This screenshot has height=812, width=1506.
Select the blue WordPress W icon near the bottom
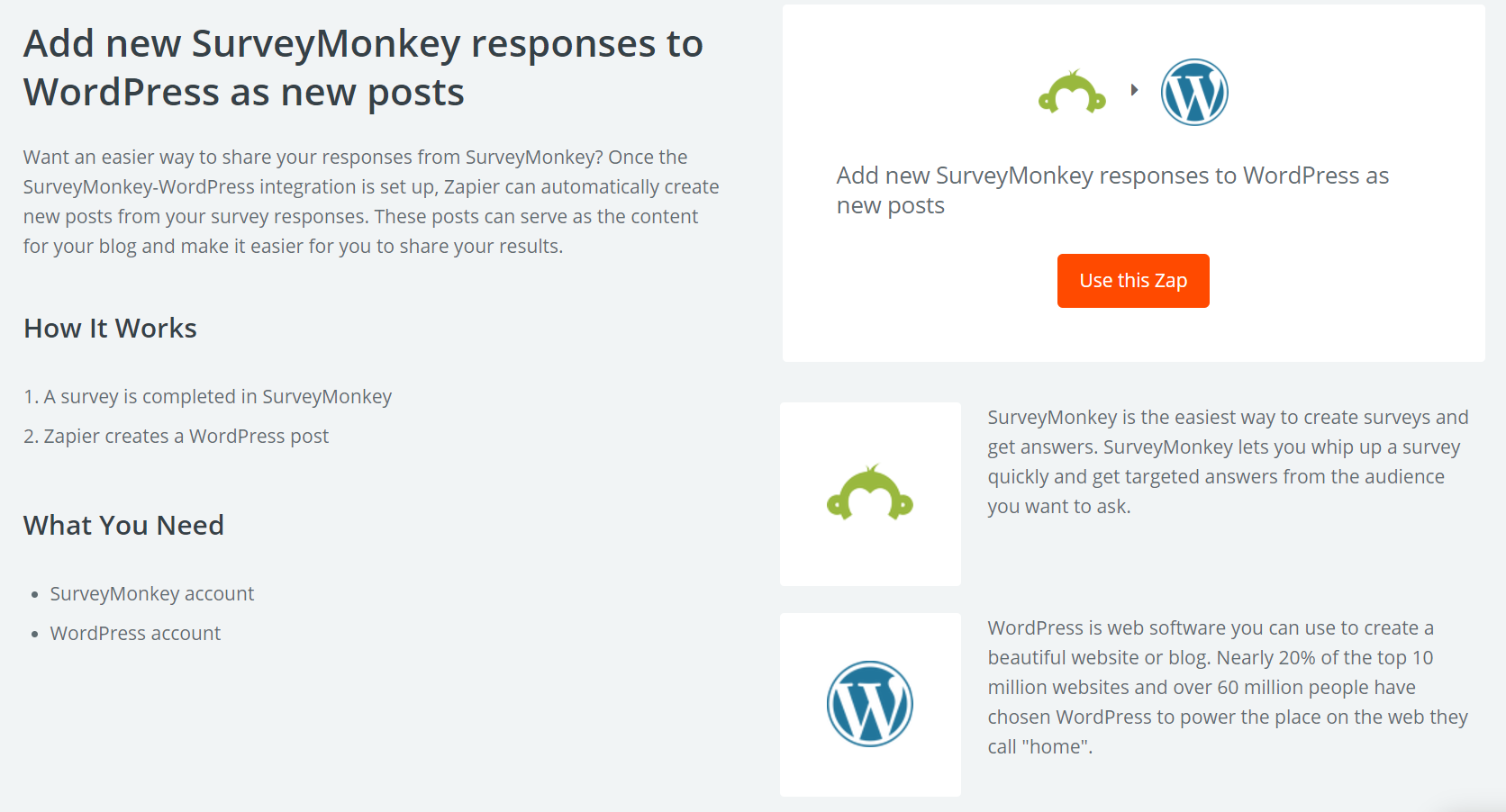coord(869,703)
